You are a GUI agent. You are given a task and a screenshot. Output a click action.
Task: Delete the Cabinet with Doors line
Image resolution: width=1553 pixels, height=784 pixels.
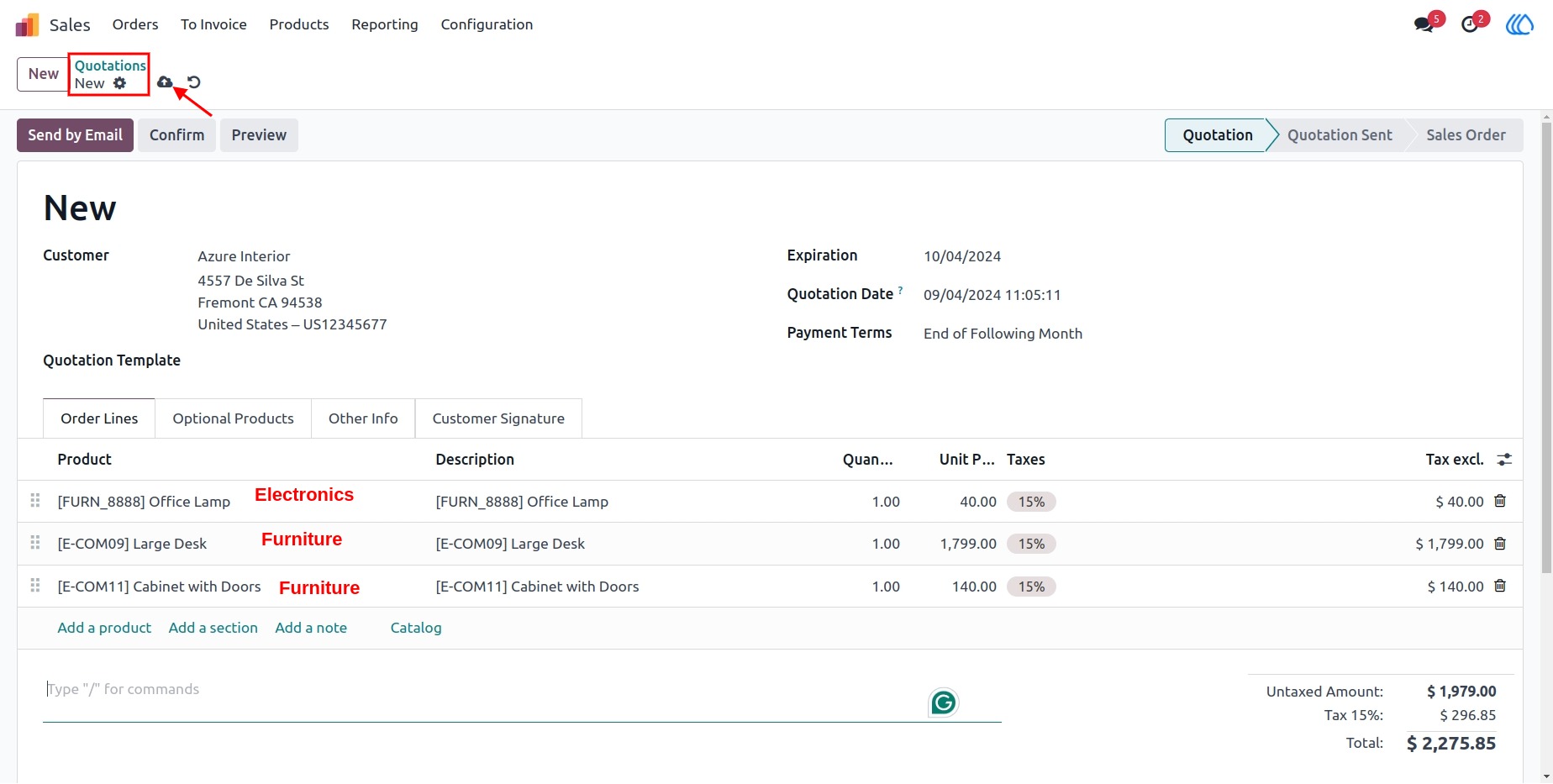[1500, 586]
